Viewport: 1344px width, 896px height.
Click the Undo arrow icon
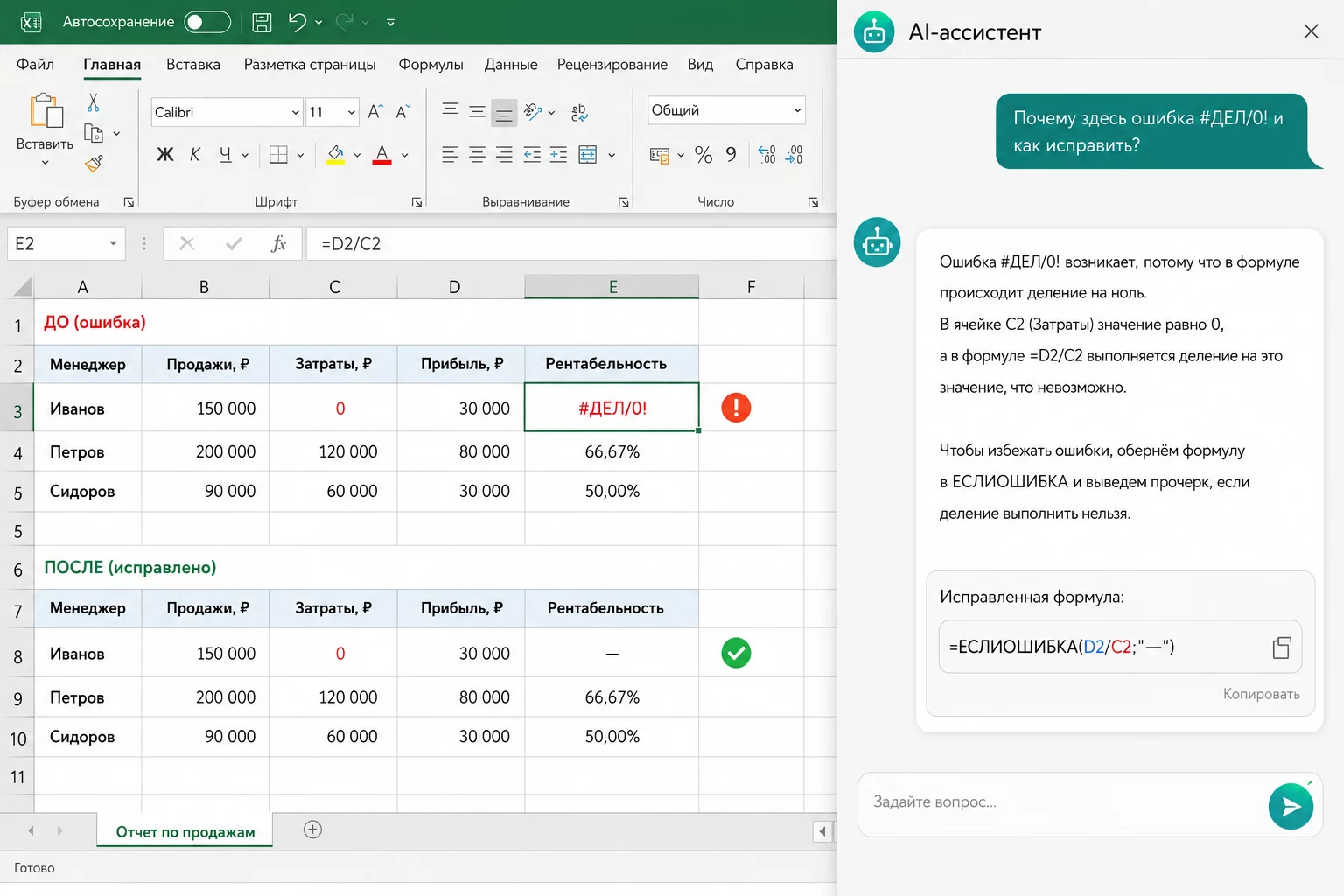(x=297, y=23)
